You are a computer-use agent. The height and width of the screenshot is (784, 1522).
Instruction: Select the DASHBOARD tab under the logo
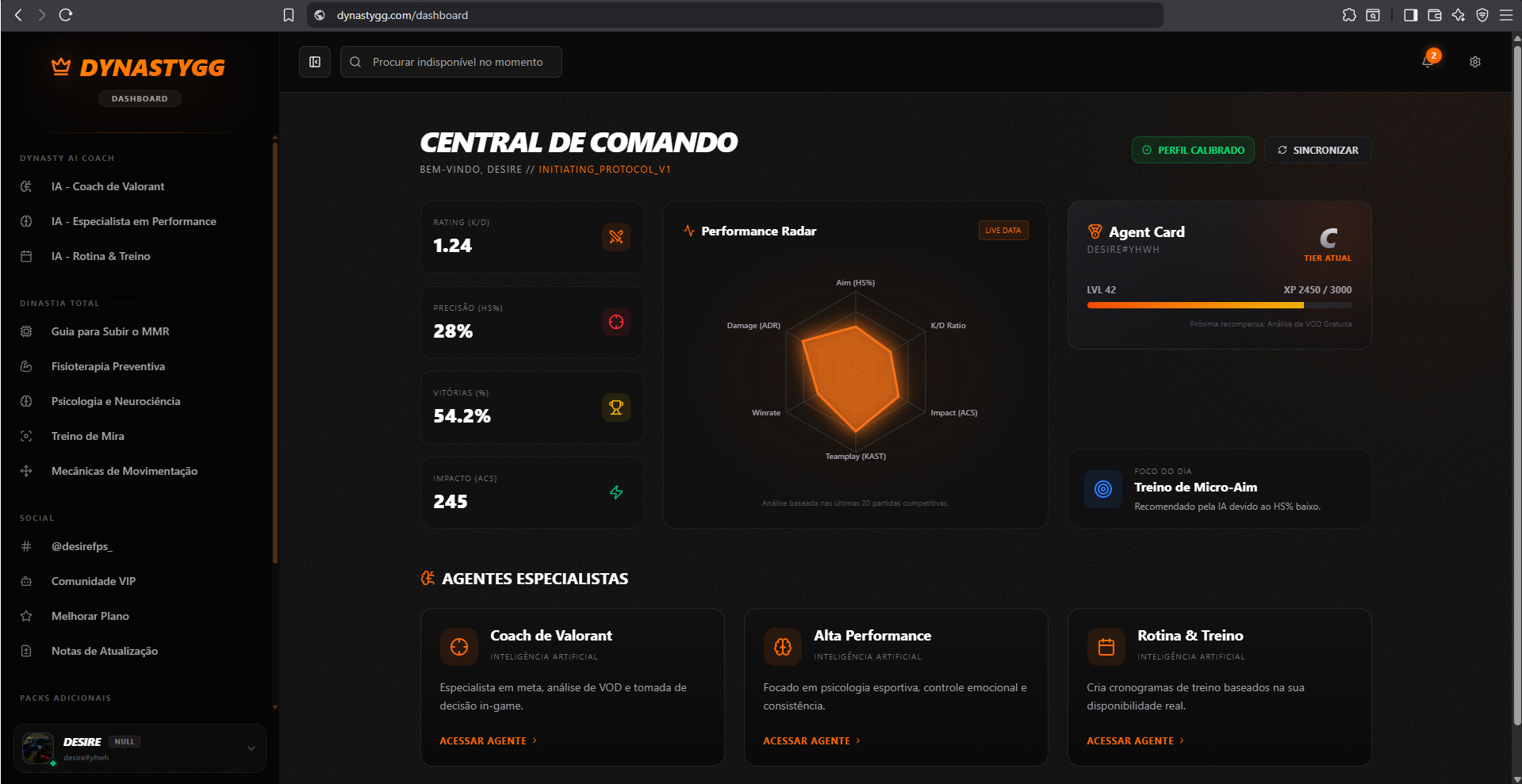[140, 98]
